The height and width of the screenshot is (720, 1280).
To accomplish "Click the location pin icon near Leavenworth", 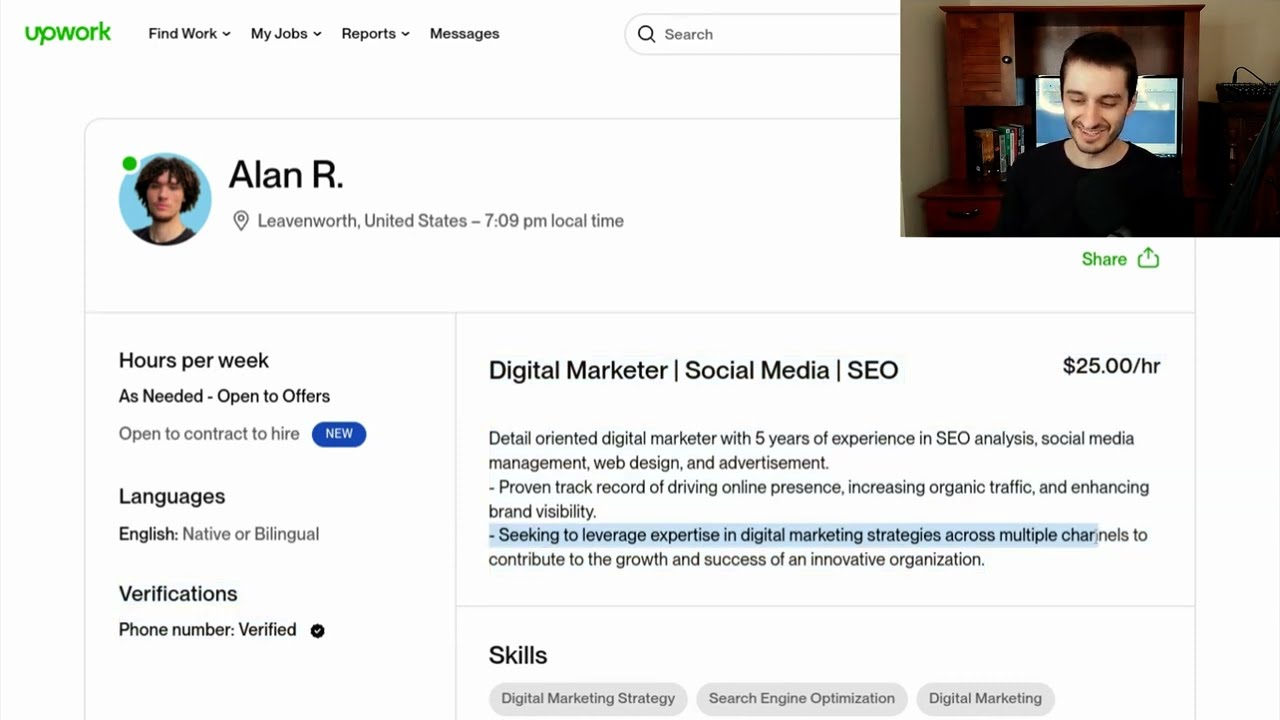I will point(241,221).
